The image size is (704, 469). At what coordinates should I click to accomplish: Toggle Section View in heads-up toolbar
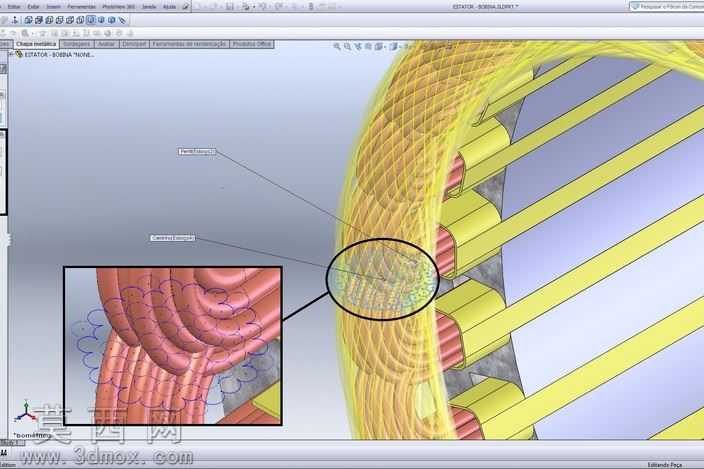[368, 46]
